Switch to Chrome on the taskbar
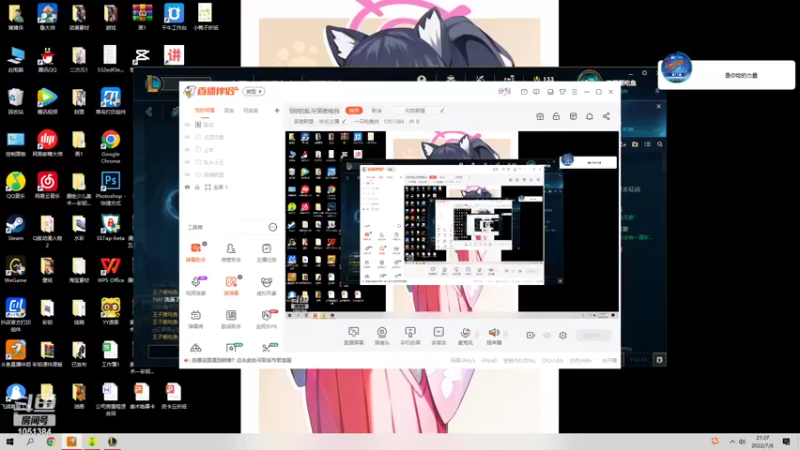 point(51,441)
